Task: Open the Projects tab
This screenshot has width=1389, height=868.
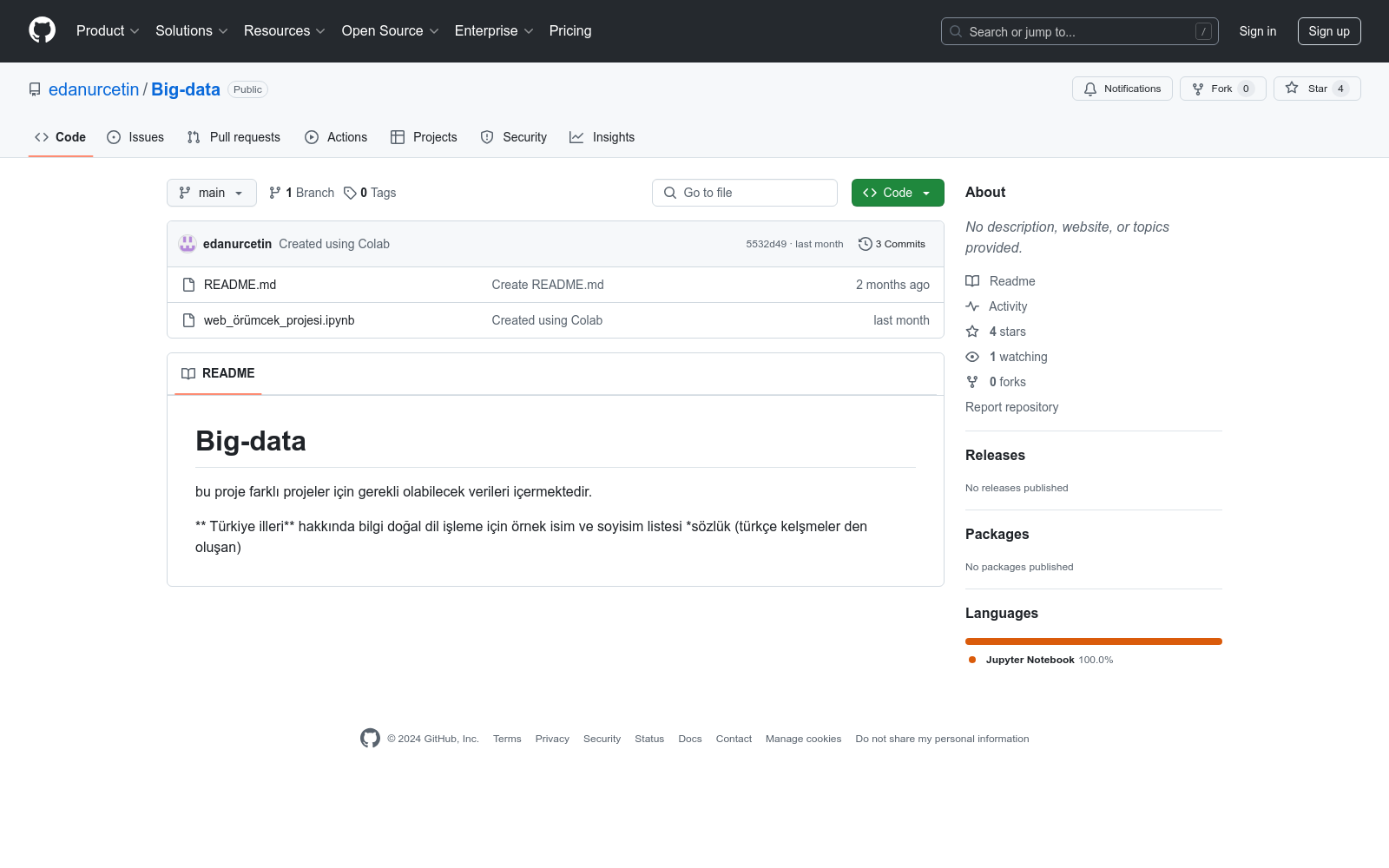Action: (424, 137)
